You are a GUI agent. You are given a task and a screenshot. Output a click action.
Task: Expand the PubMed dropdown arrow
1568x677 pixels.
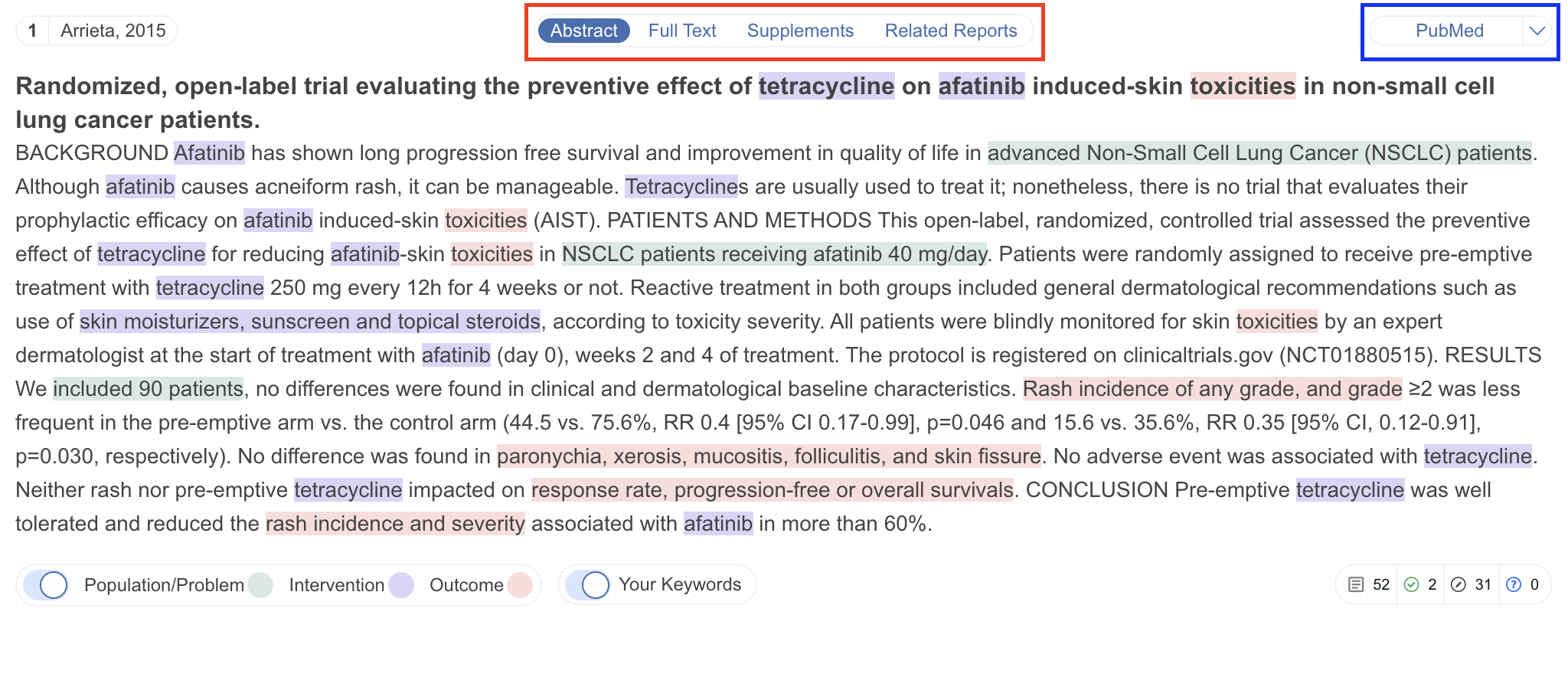point(1537,31)
